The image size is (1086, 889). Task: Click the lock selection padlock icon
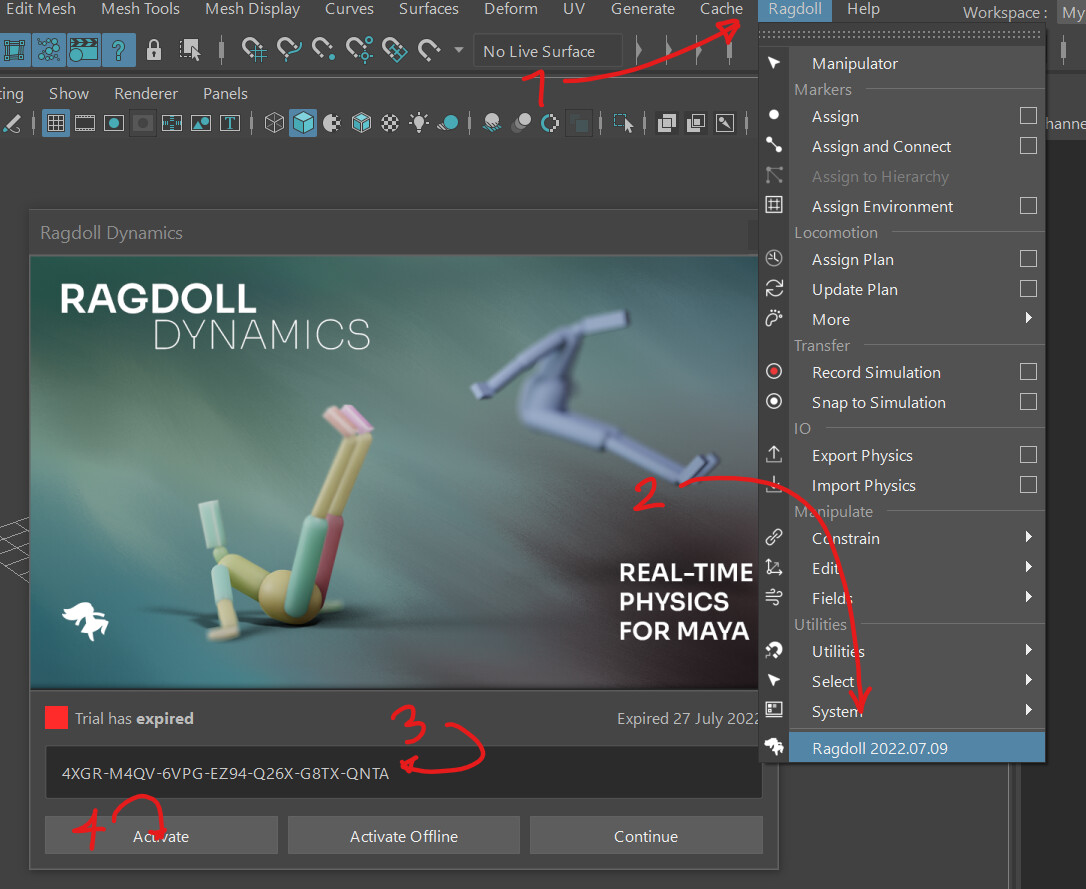click(x=154, y=50)
